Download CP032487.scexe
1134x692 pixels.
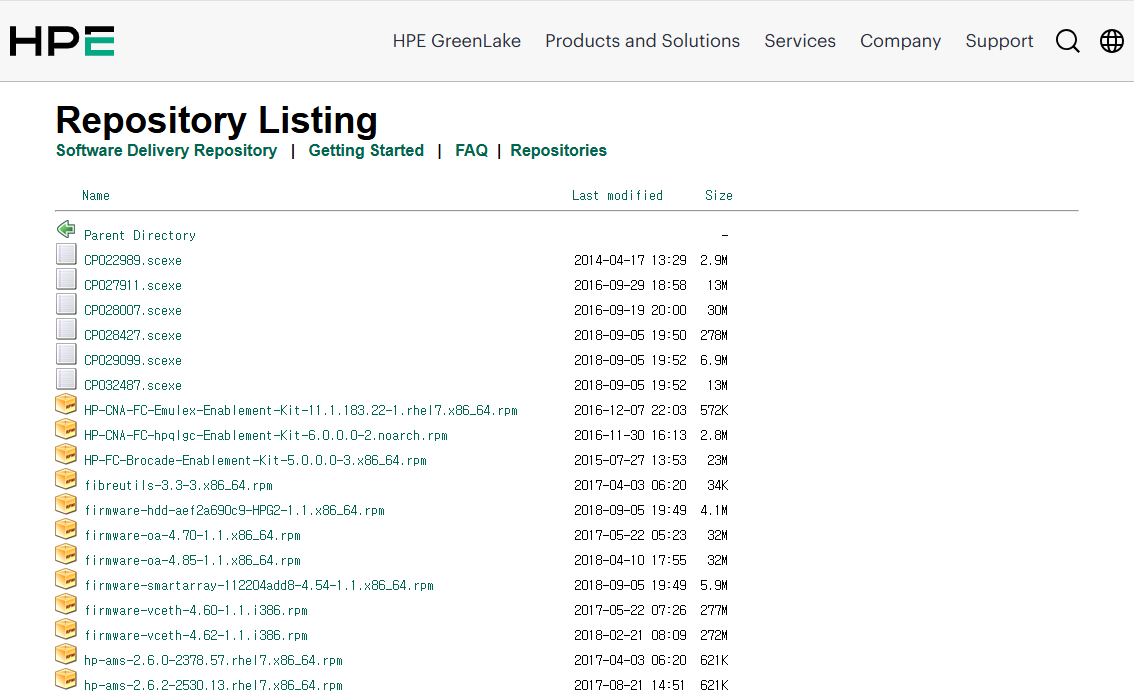[133, 385]
